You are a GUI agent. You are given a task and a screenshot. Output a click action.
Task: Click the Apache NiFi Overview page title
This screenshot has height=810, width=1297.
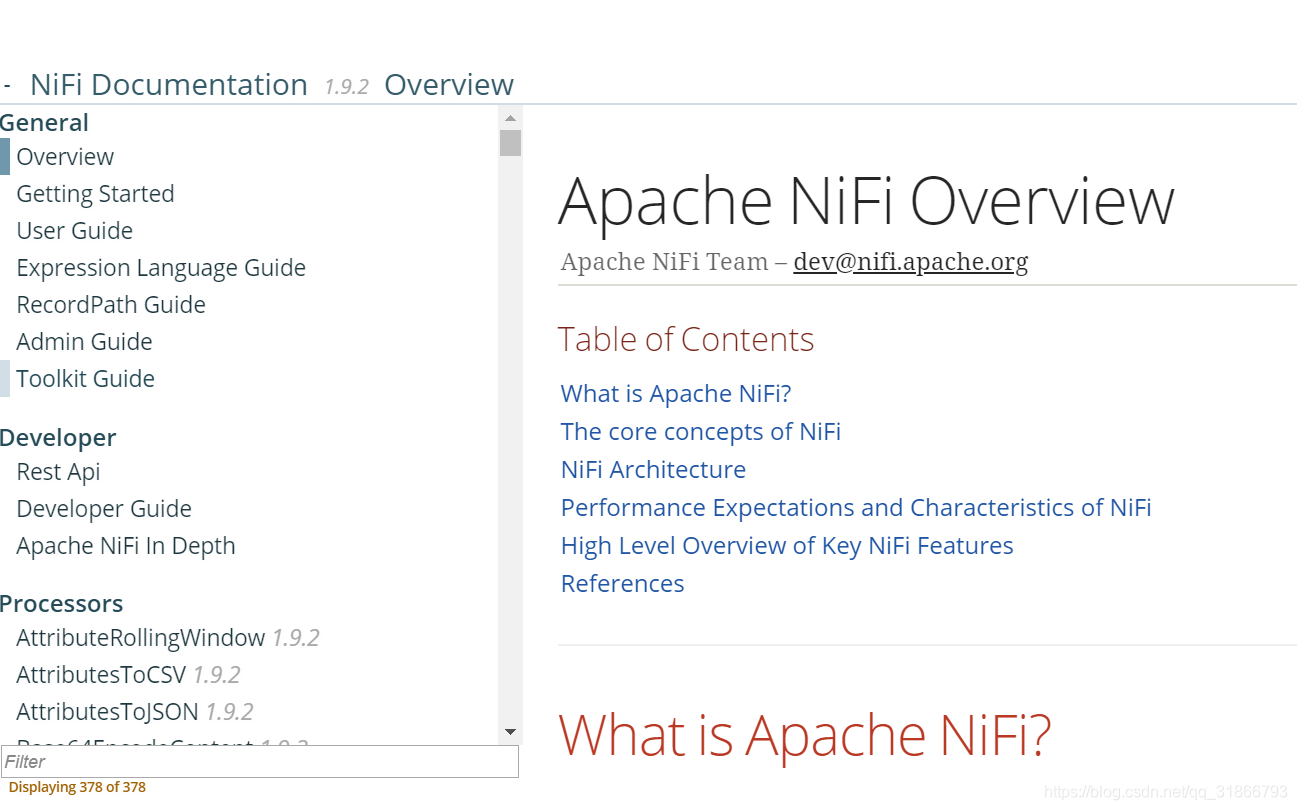(866, 201)
